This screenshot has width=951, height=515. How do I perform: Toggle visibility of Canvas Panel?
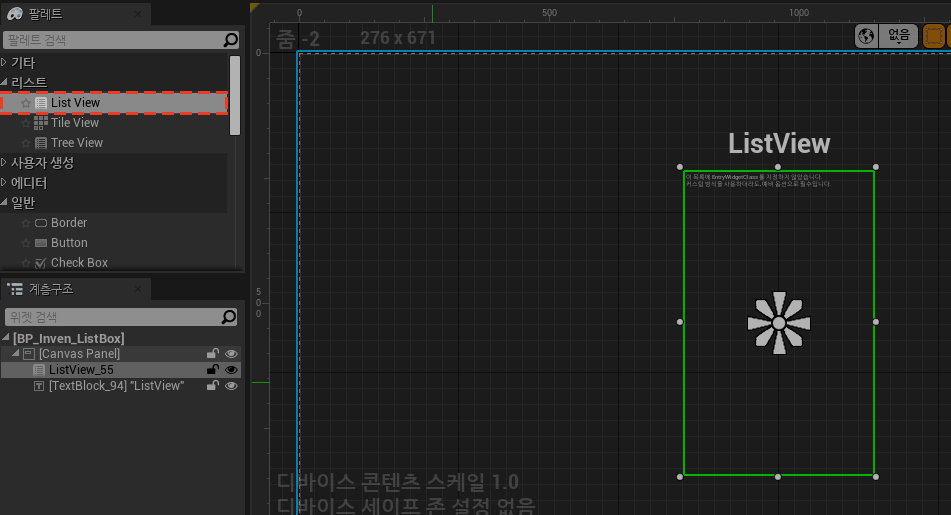coord(231,354)
